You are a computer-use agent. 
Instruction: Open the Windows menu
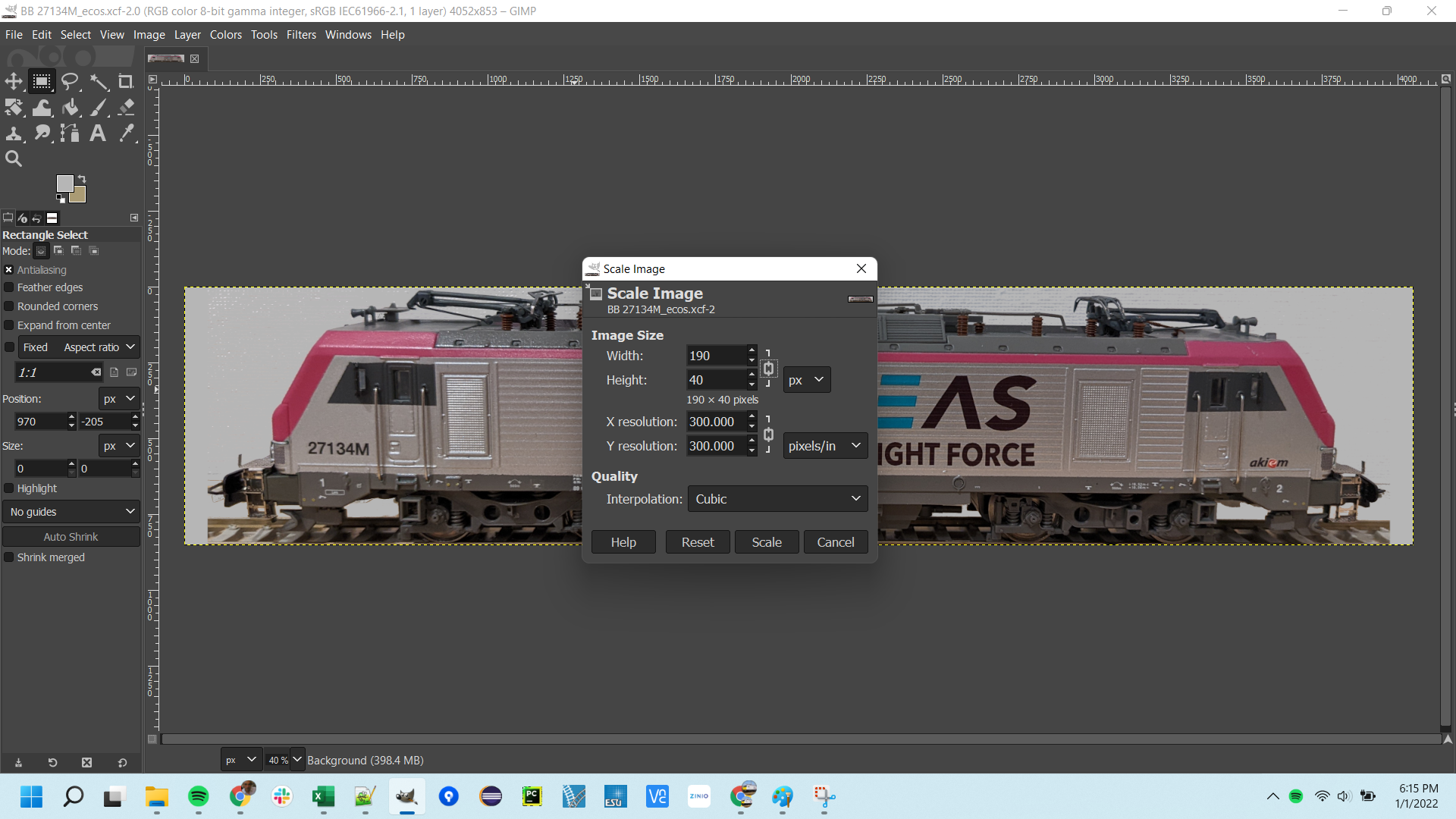(x=348, y=35)
